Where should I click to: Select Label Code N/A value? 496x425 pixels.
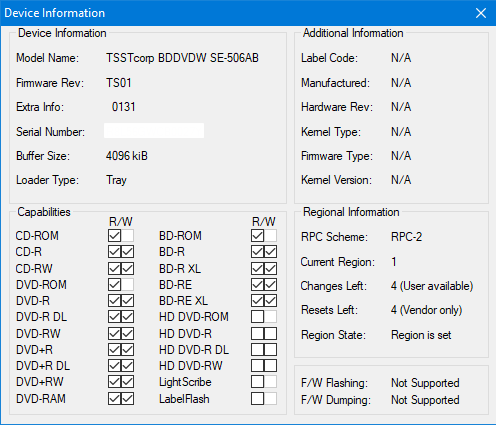[401, 58]
